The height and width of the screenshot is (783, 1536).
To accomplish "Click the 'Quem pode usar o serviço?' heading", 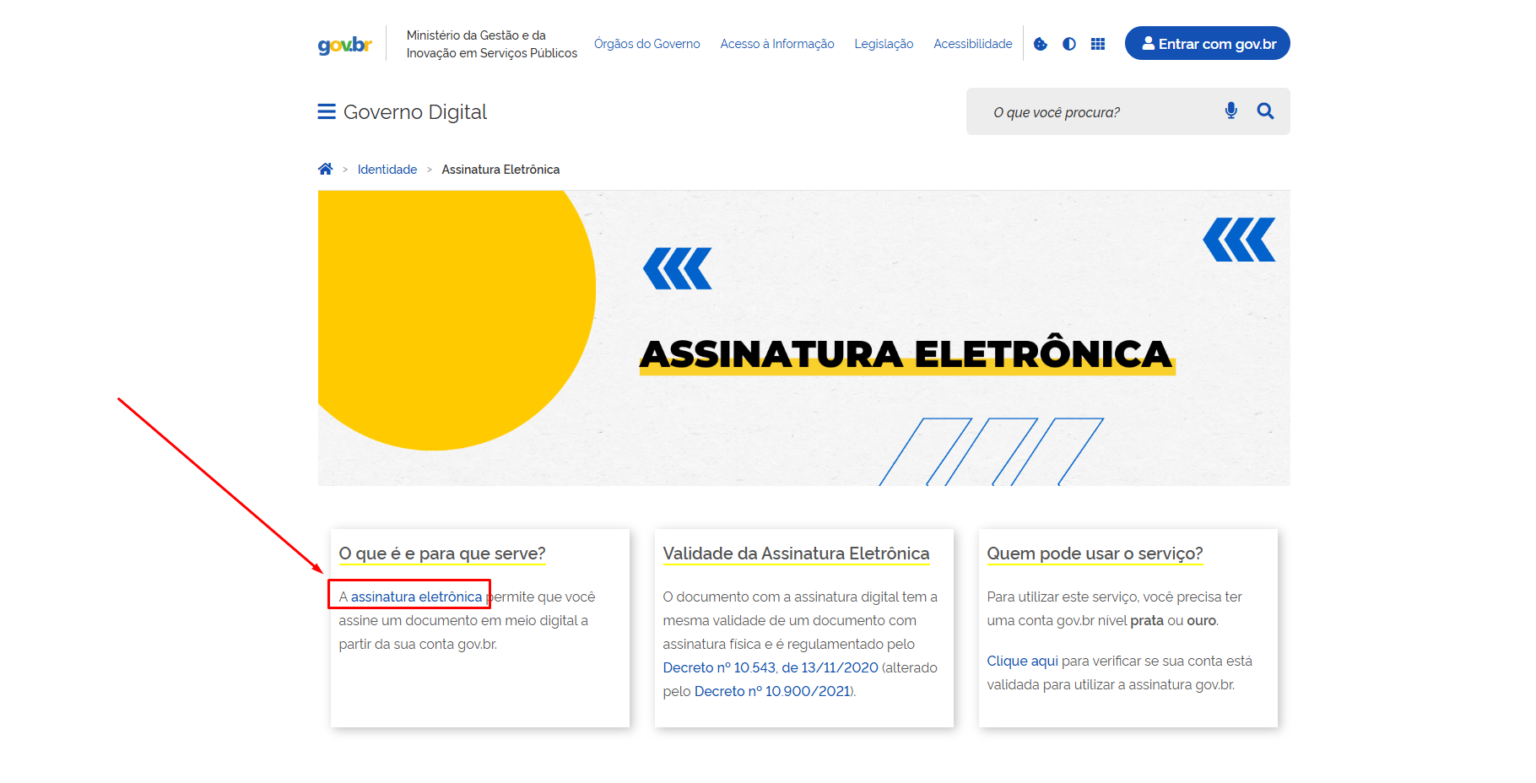I will (1095, 554).
